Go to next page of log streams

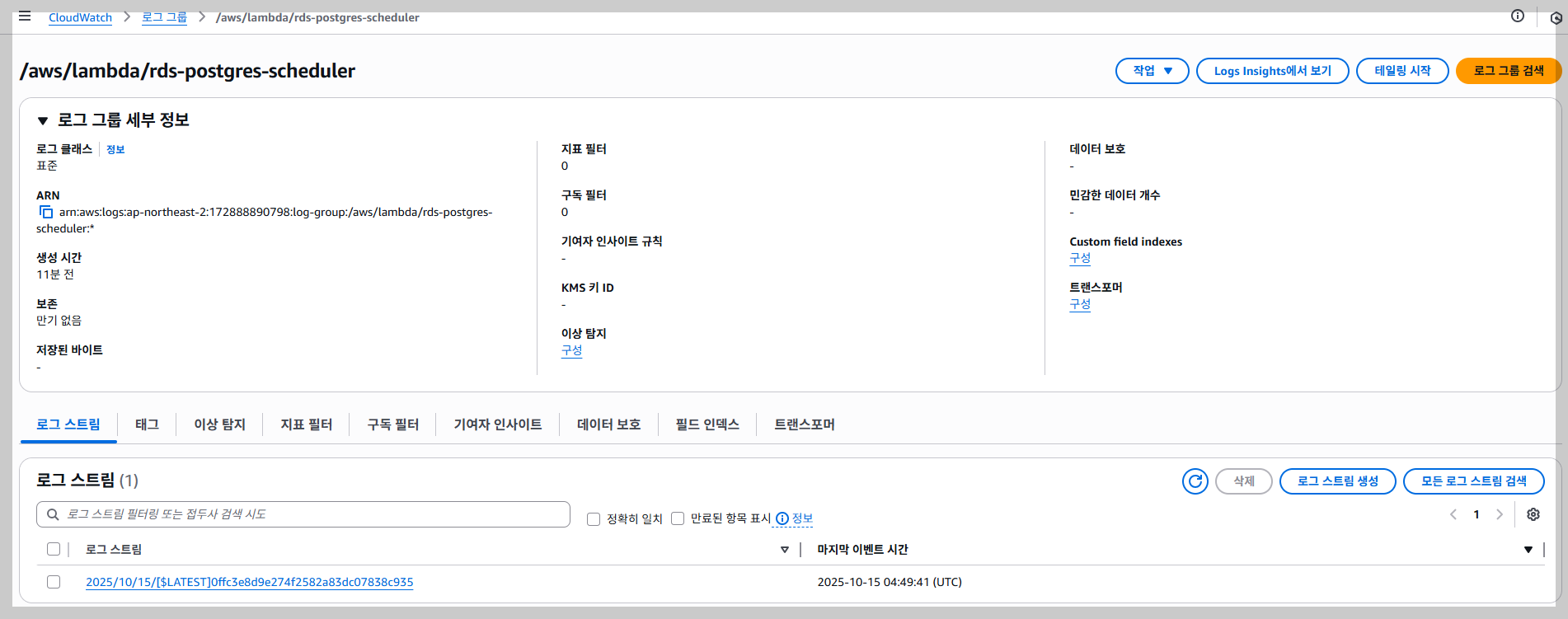pos(1500,514)
